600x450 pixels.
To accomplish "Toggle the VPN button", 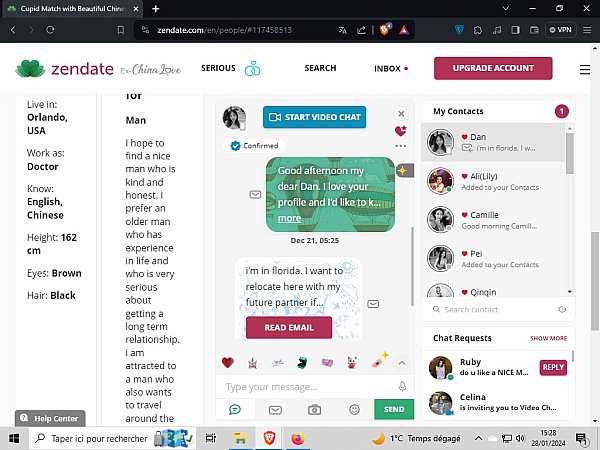I will 560,30.
